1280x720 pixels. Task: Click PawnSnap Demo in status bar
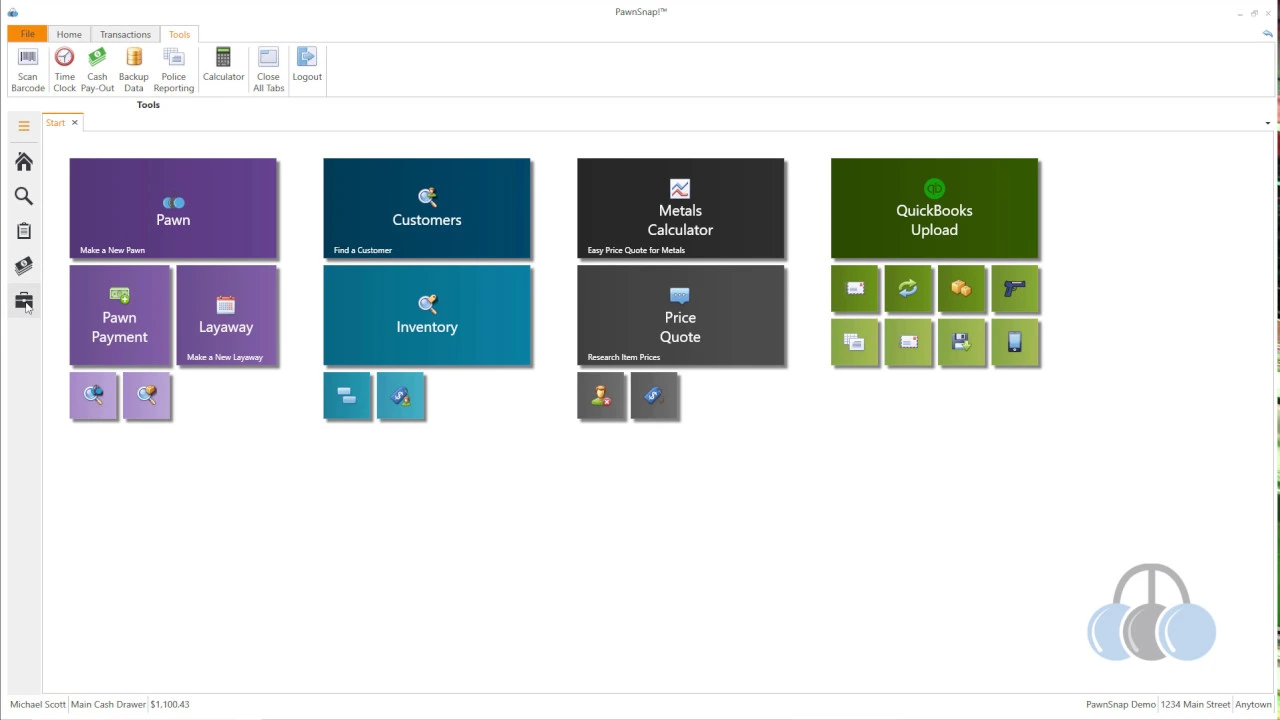[x=1121, y=704]
